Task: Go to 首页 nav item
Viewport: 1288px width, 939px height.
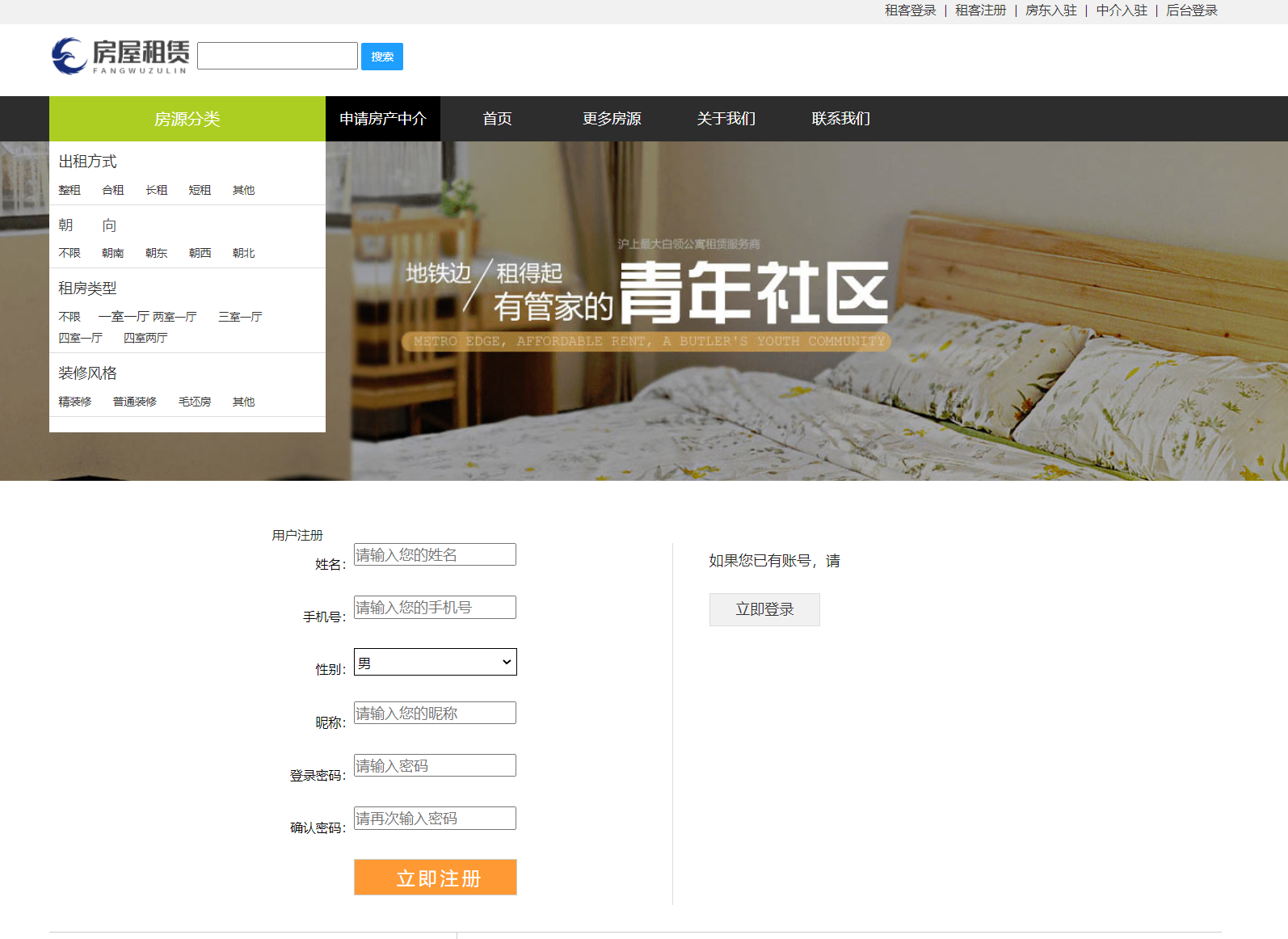Action: coord(498,119)
